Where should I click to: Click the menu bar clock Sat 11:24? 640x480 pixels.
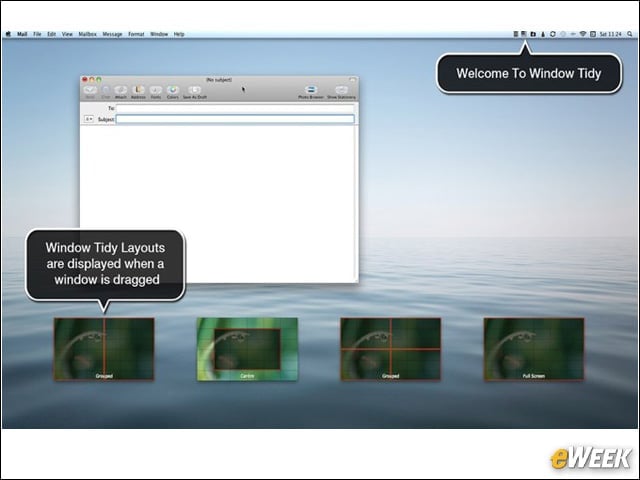[611, 34]
